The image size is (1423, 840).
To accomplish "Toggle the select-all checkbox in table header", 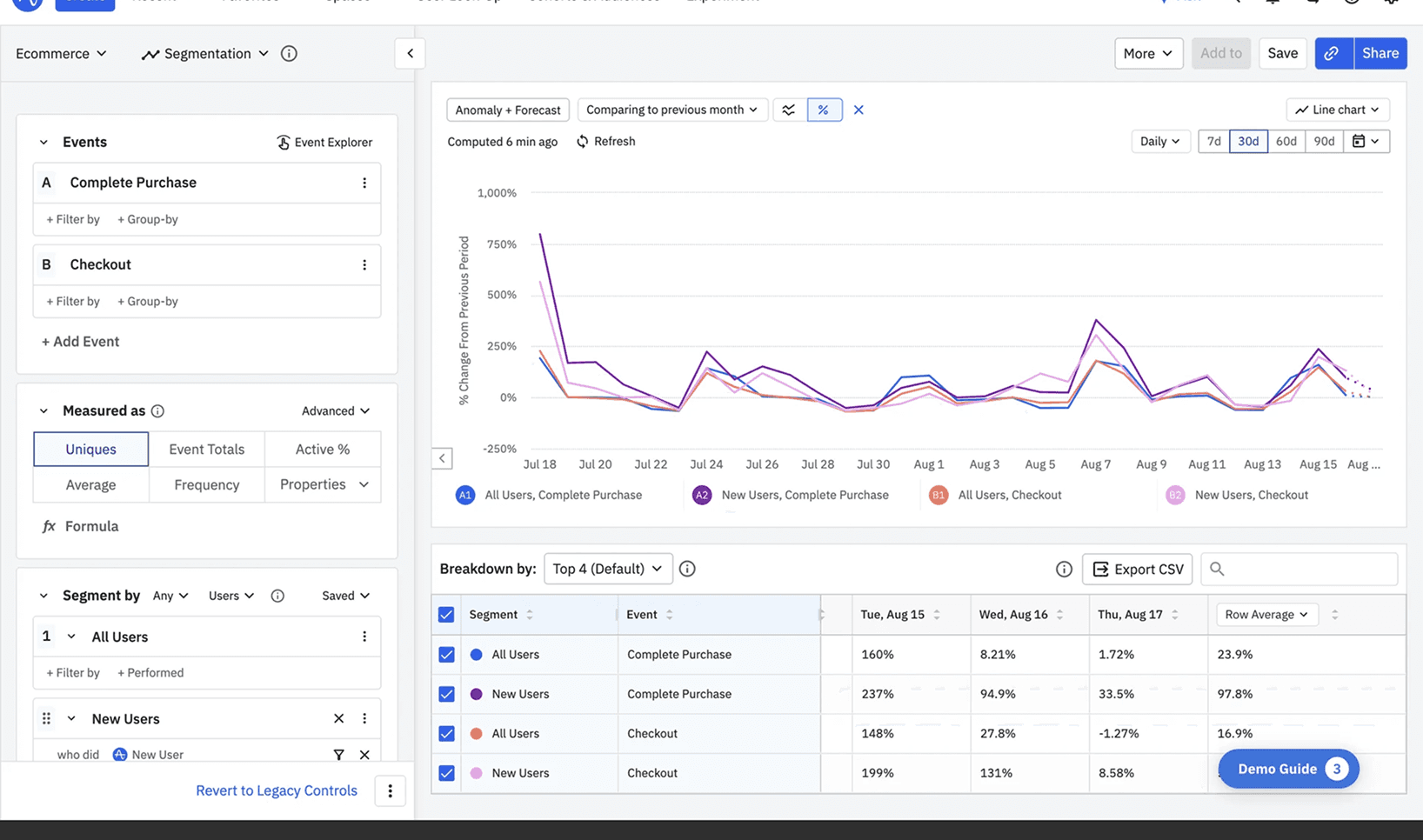I will coord(446,615).
